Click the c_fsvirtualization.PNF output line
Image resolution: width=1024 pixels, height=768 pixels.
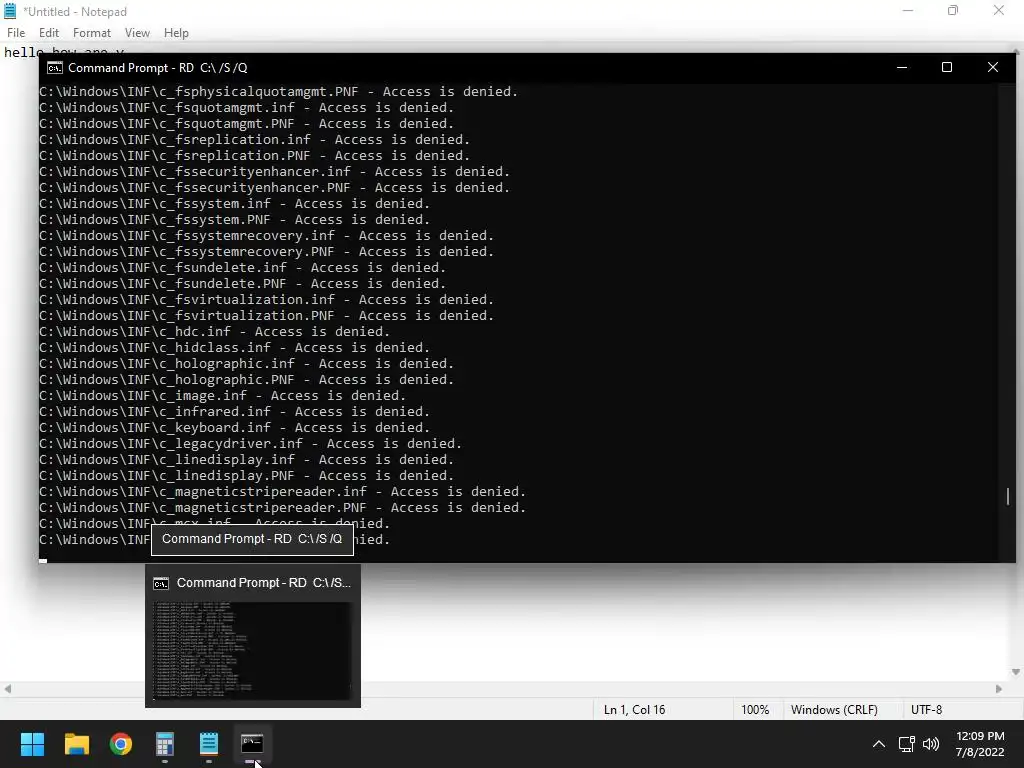point(266,316)
